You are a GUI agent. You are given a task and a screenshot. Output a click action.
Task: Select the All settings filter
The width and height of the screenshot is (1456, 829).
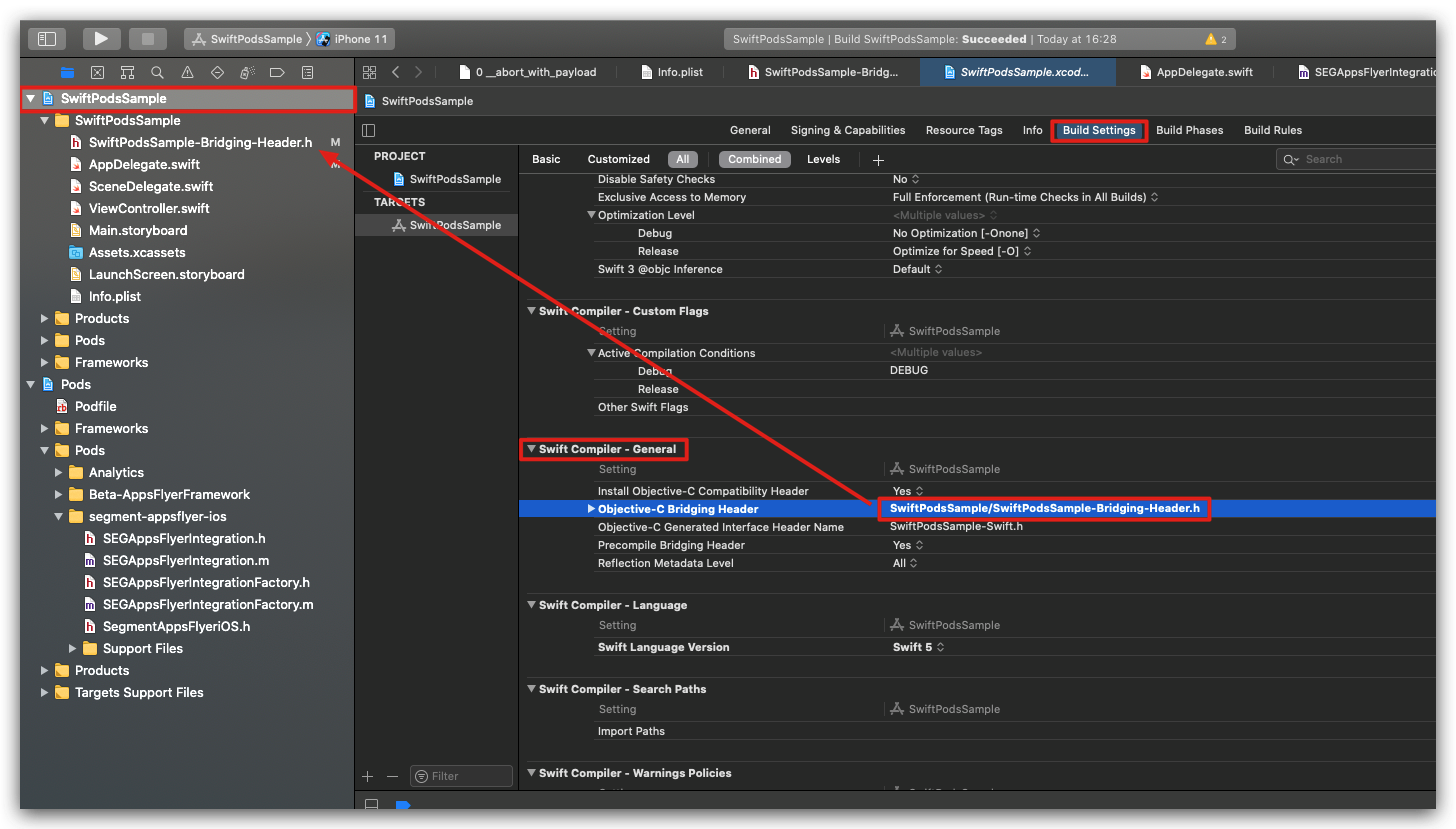pos(683,159)
